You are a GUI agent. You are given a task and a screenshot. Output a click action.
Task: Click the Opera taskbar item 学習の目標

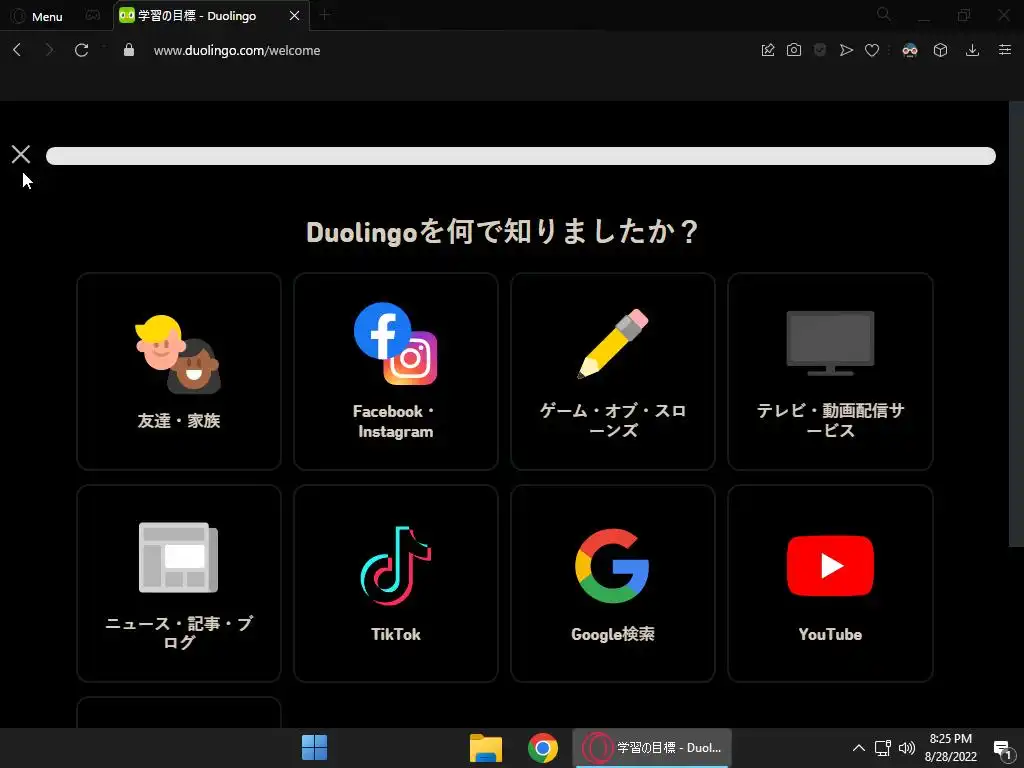coord(652,748)
